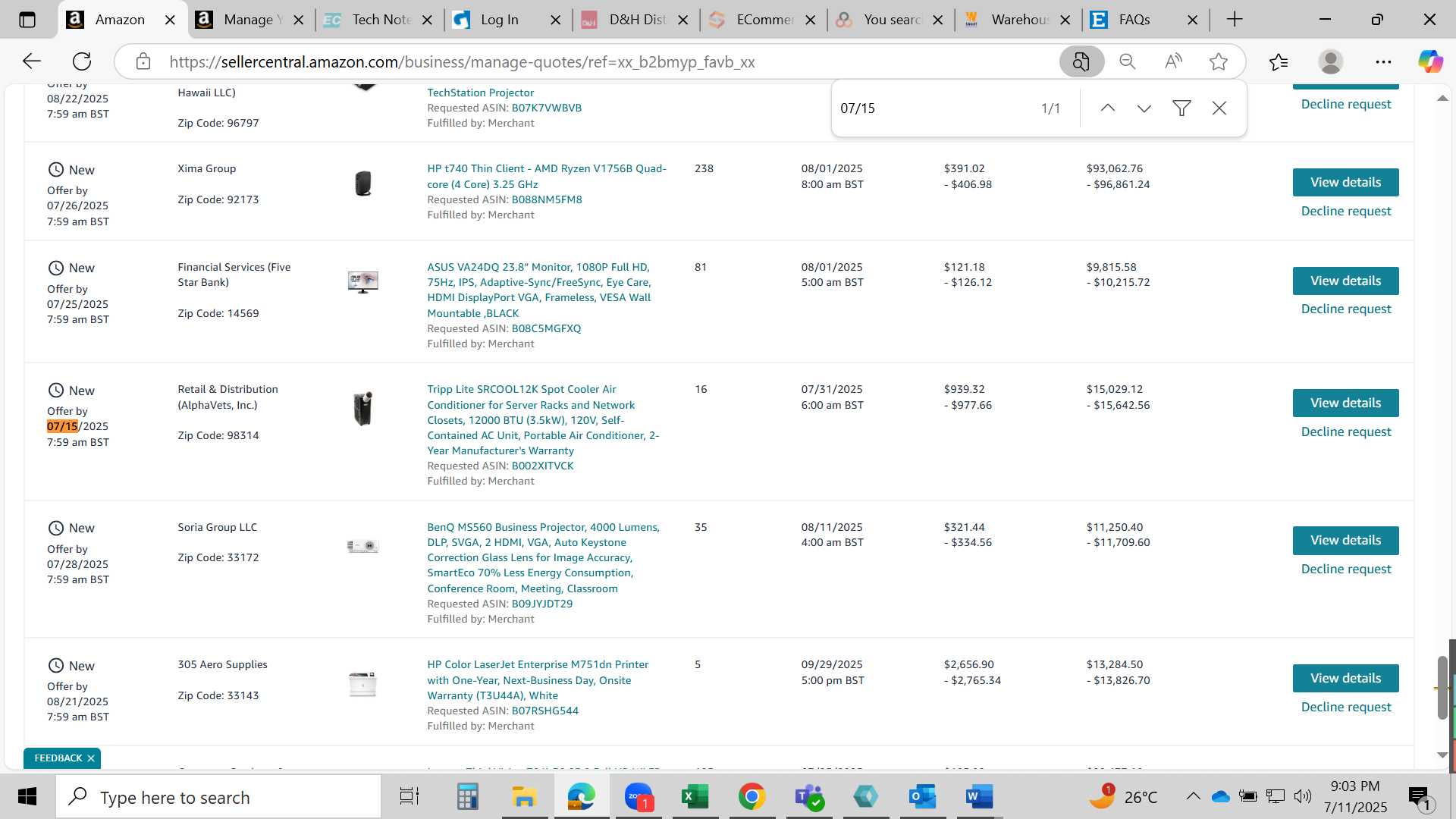Go to next find result
The image size is (1456, 819).
click(x=1144, y=108)
